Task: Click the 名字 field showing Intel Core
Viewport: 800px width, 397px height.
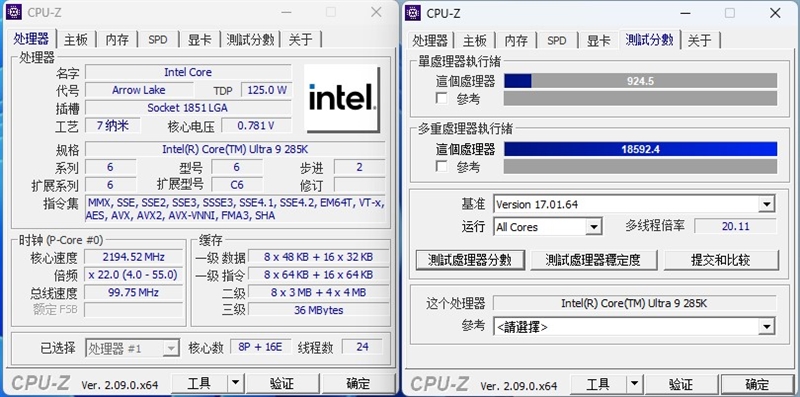Action: coord(188,72)
